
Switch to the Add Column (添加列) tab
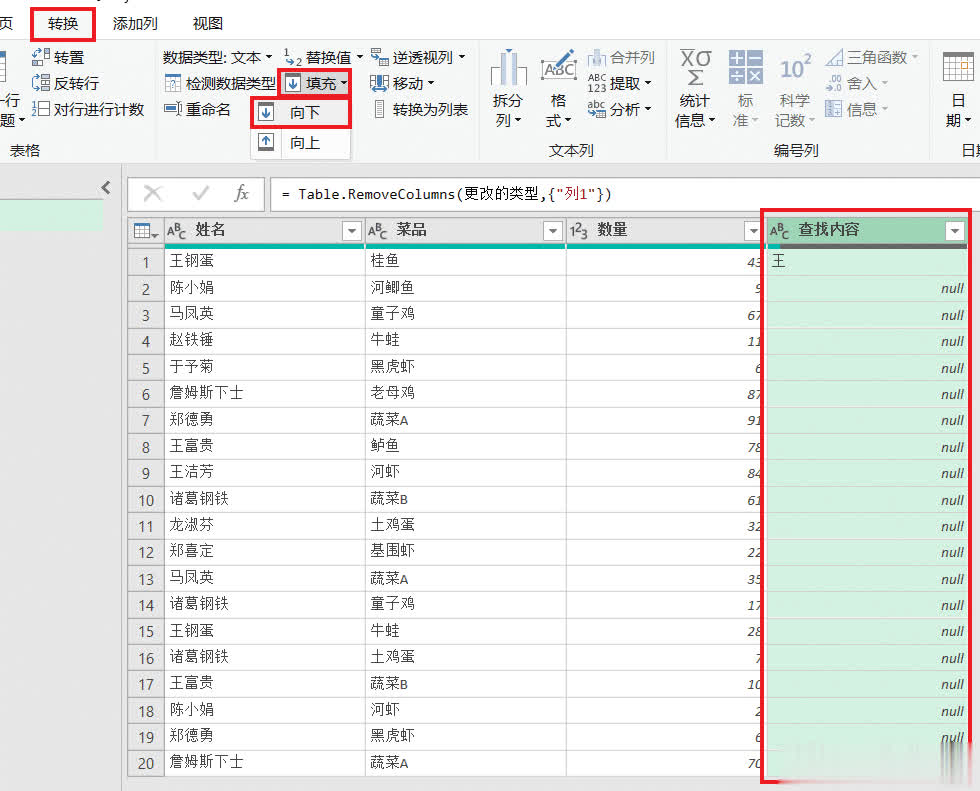pyautogui.click(x=134, y=23)
